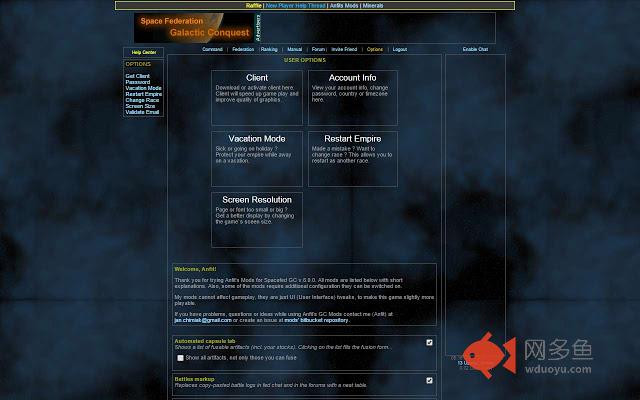Click Validate Email in the sidebar
640x400 pixels.
pyautogui.click(x=142, y=112)
